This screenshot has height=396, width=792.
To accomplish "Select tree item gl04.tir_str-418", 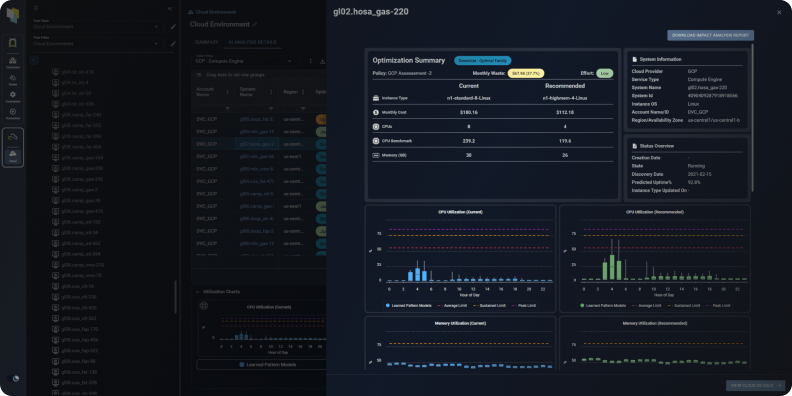I will tap(77, 72).
